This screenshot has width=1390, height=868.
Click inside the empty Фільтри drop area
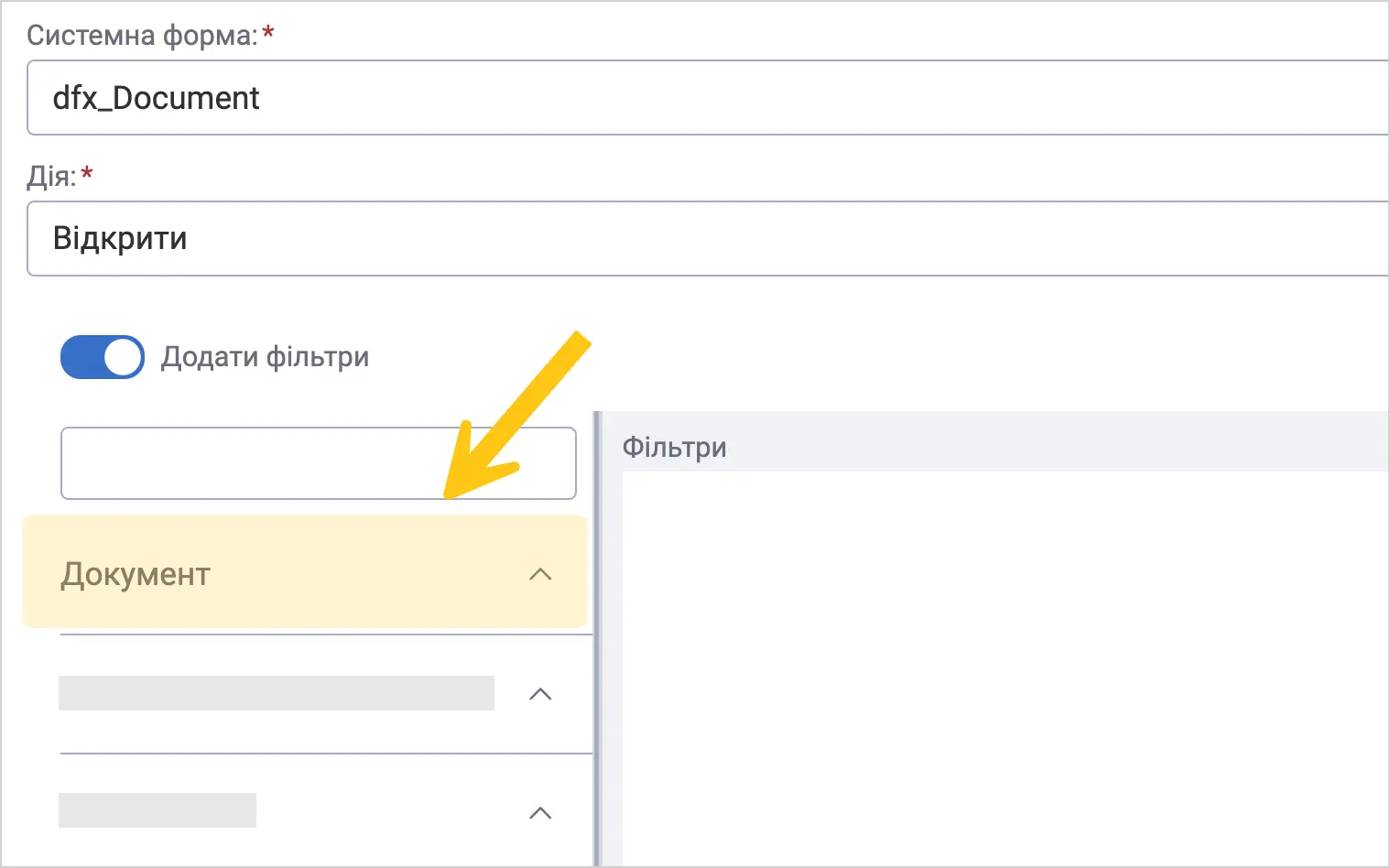click(1005, 668)
